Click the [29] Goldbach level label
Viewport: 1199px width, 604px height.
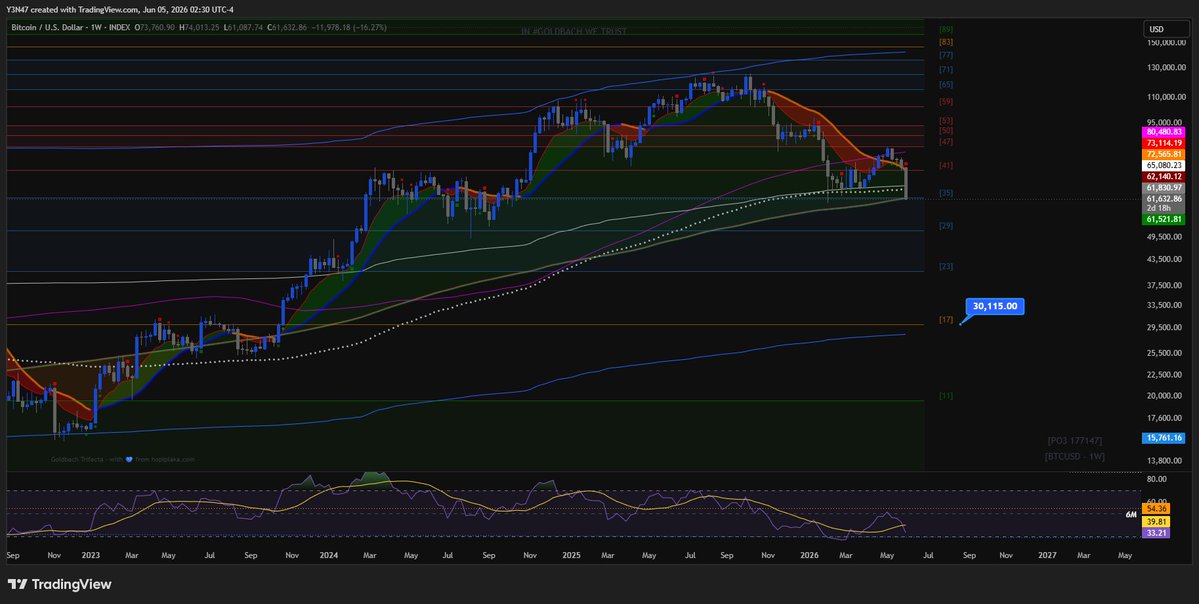(x=945, y=226)
